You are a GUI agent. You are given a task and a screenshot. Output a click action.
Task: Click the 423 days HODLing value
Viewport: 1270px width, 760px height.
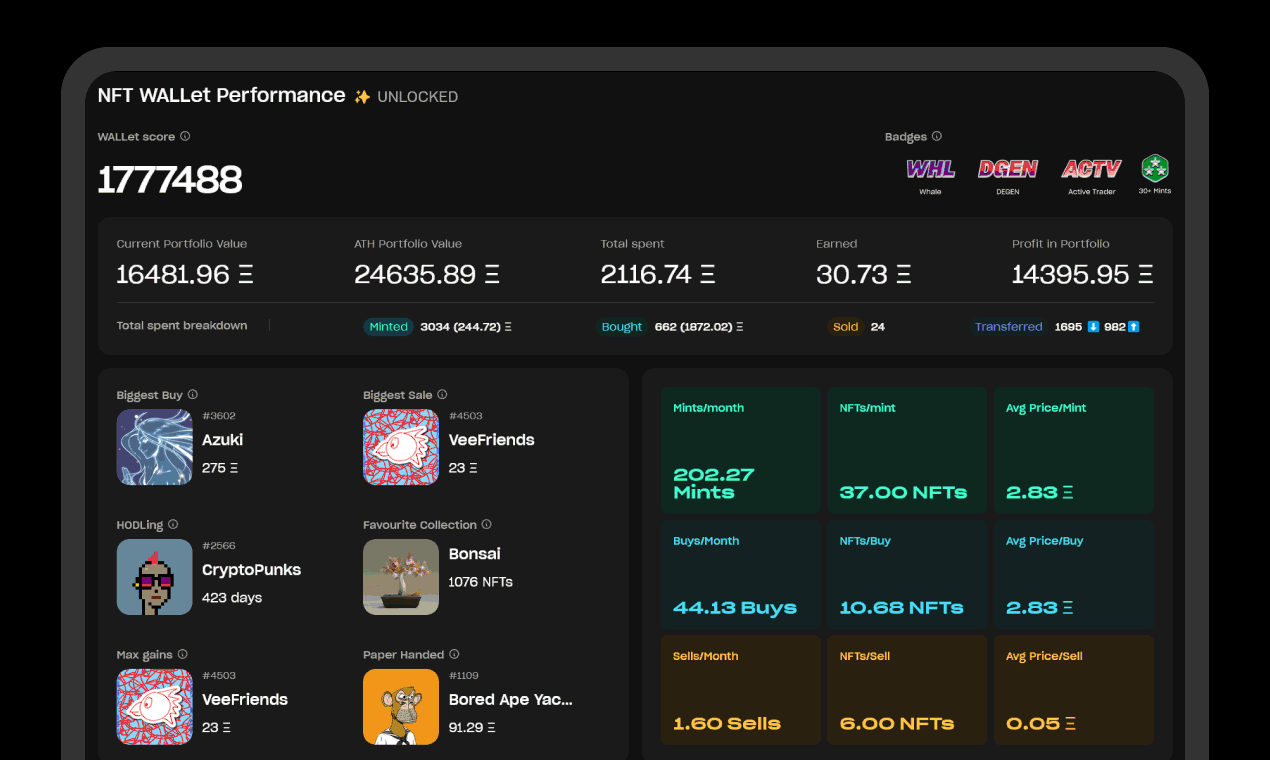point(232,598)
